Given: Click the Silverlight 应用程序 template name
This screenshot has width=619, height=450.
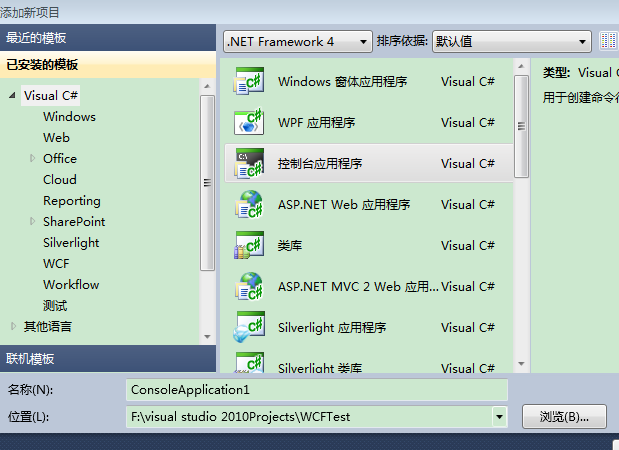Looking at the screenshot, I should click(x=332, y=328).
